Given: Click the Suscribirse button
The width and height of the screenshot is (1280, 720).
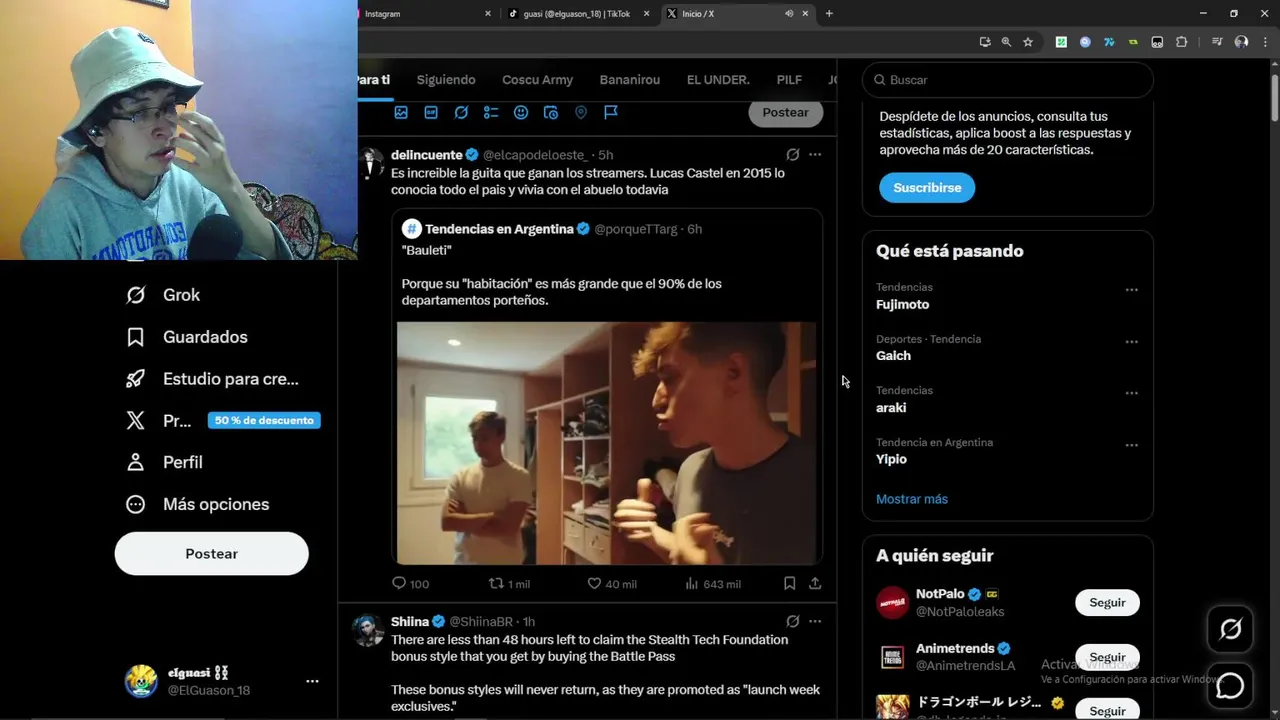Looking at the screenshot, I should [x=927, y=188].
